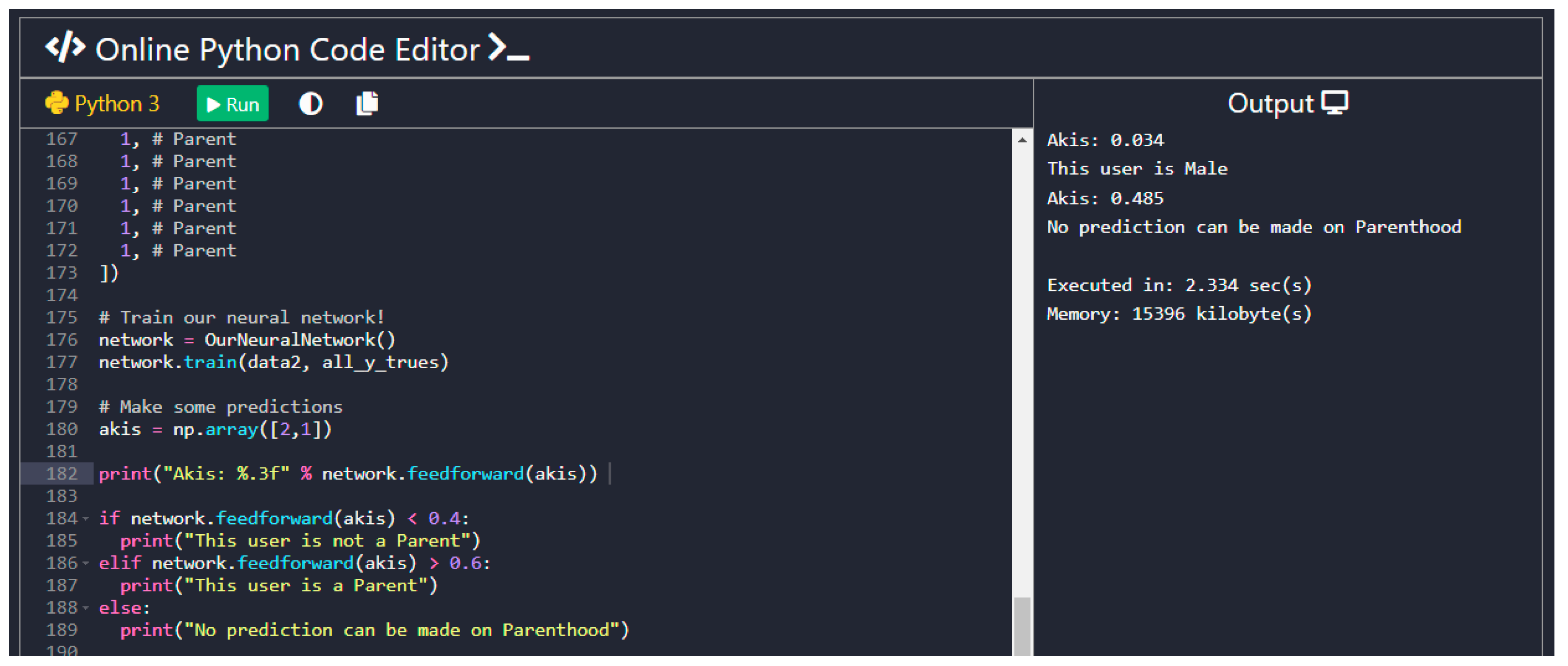
Task: Collapse the elif block at line 186
Action: 86,563
